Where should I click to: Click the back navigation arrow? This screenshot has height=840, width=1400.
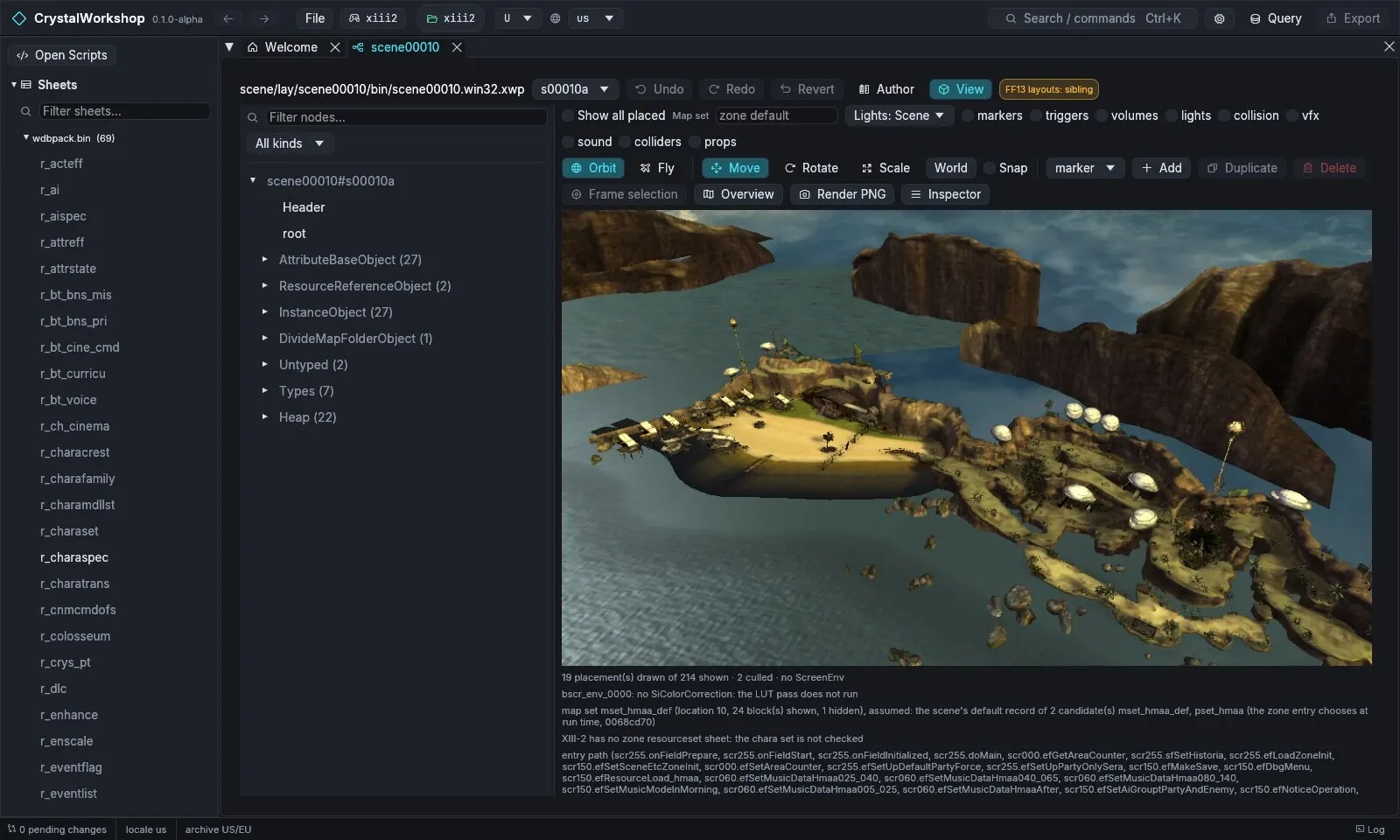[228, 18]
